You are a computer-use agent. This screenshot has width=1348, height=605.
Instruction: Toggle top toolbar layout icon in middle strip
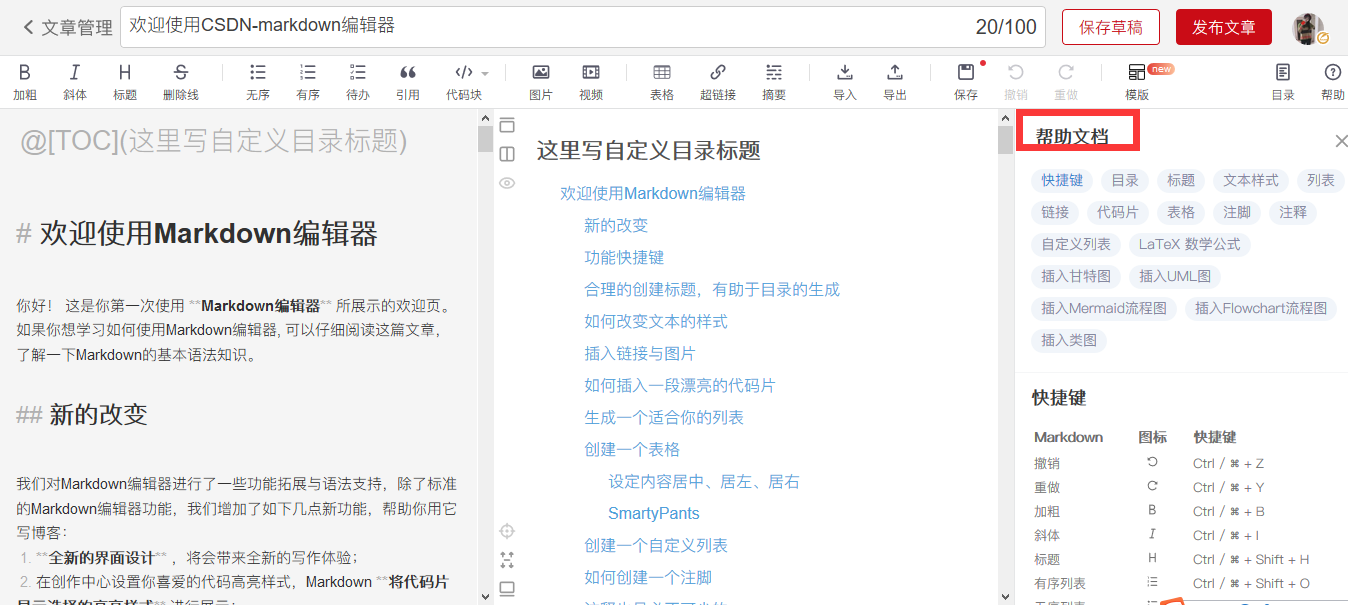tap(507, 125)
